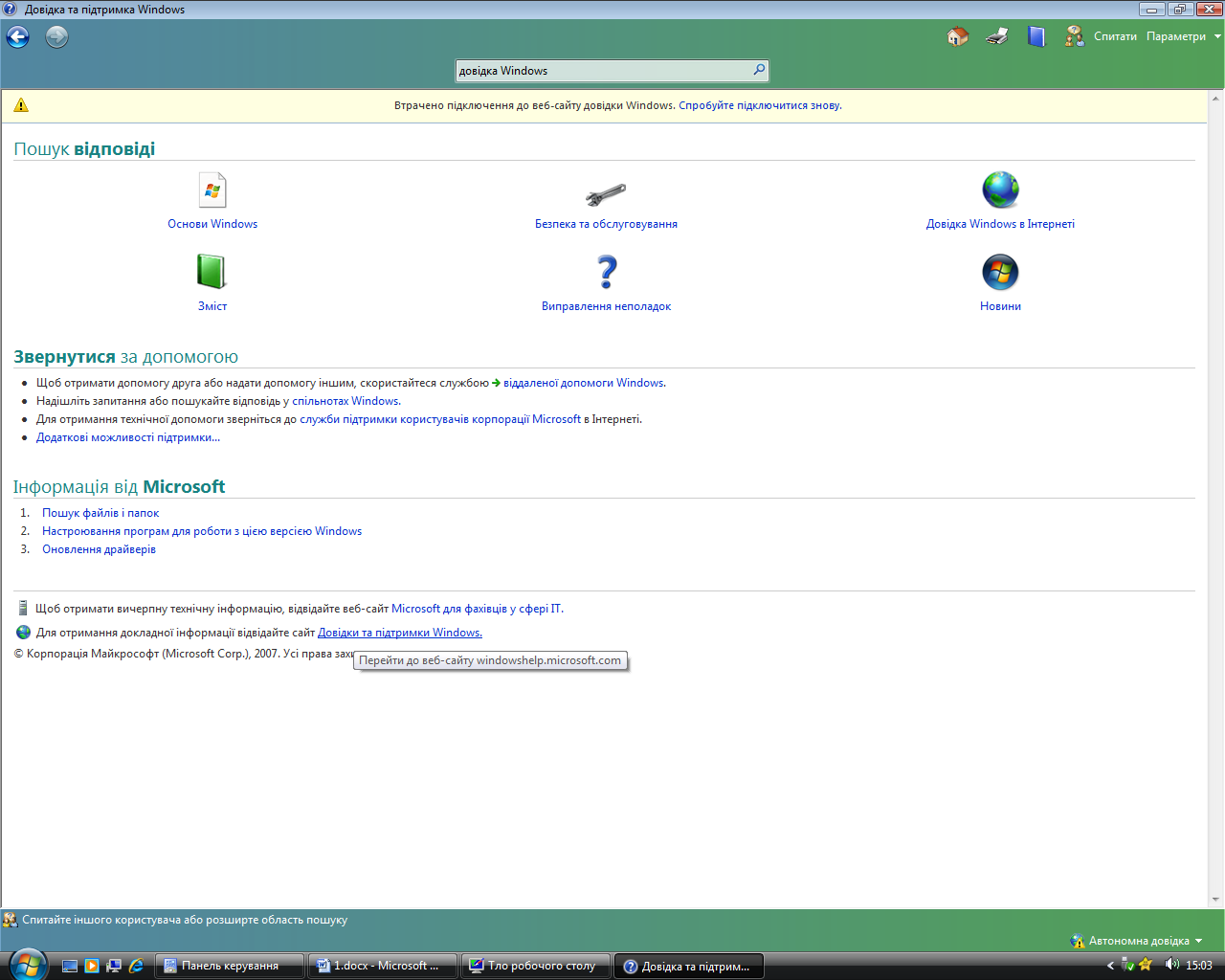Open the green book Зміст icon
Image resolution: width=1225 pixels, height=980 pixels.
pyautogui.click(x=212, y=272)
